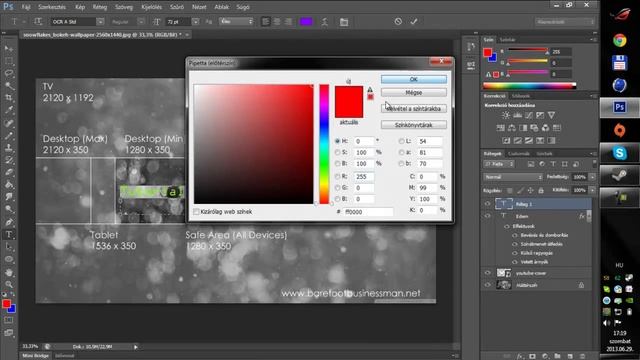This screenshot has width=640, height=360.
Task: Switch to the Színtárak tab
Action: (508, 40)
